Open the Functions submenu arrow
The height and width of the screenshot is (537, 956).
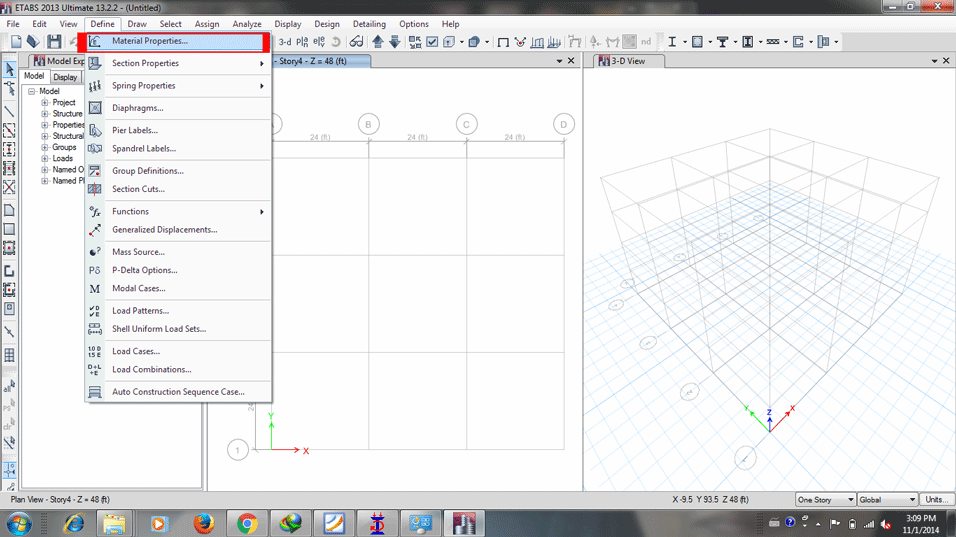(x=262, y=212)
